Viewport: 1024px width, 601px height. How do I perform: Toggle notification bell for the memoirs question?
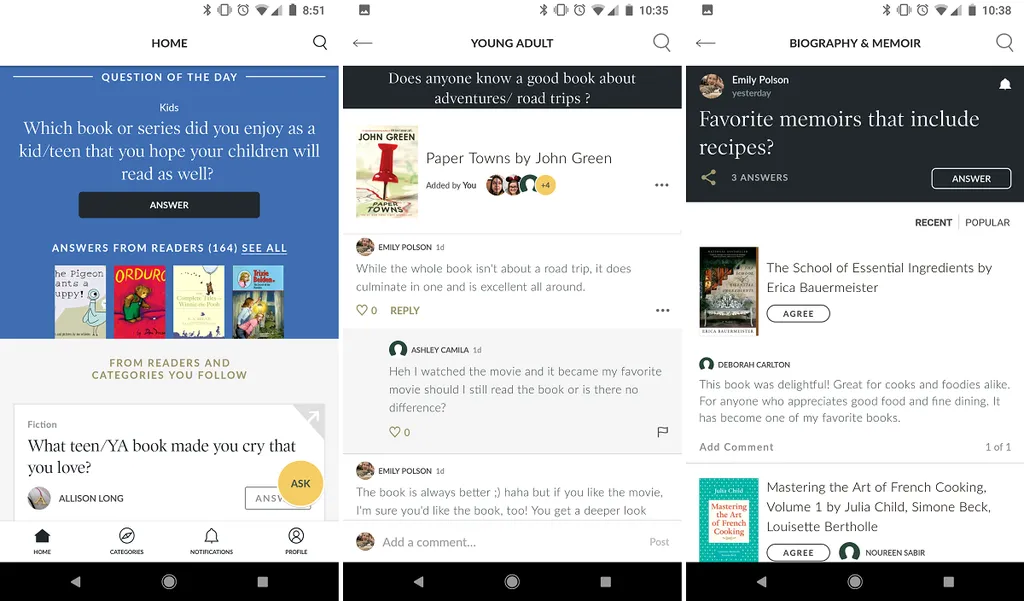(x=1005, y=85)
